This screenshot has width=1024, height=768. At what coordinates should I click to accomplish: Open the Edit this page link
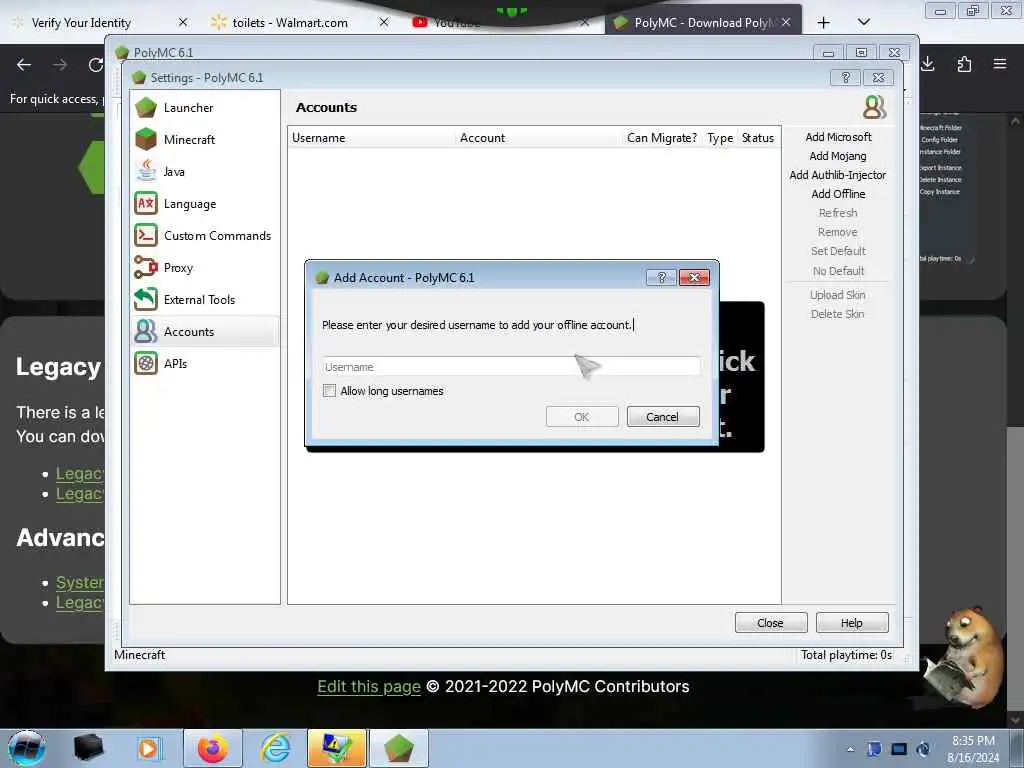click(x=369, y=686)
